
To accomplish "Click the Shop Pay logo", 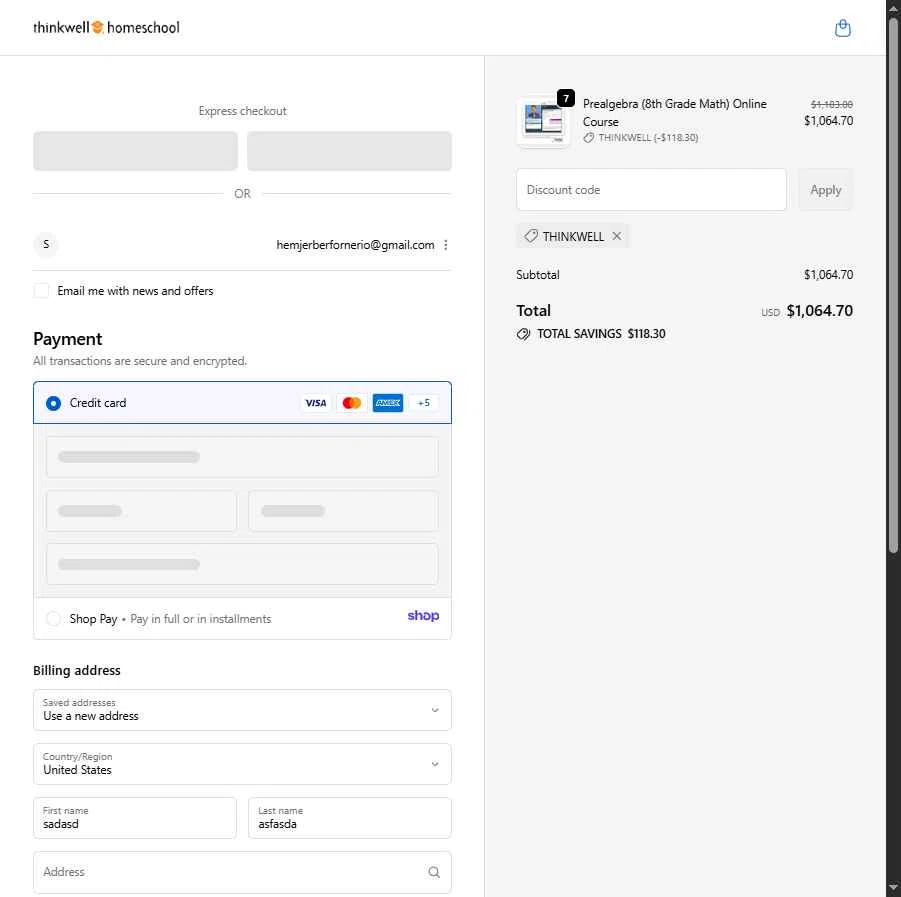I will coord(423,616).
